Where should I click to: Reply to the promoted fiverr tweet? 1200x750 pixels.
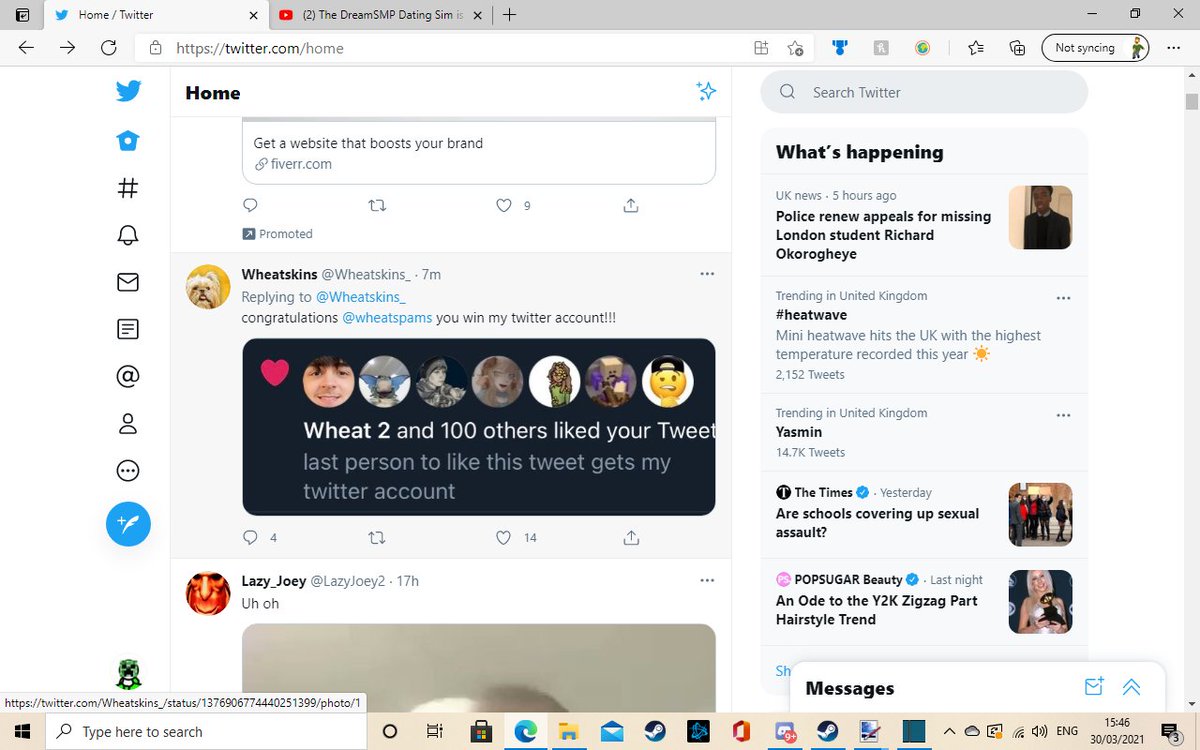tap(251, 205)
